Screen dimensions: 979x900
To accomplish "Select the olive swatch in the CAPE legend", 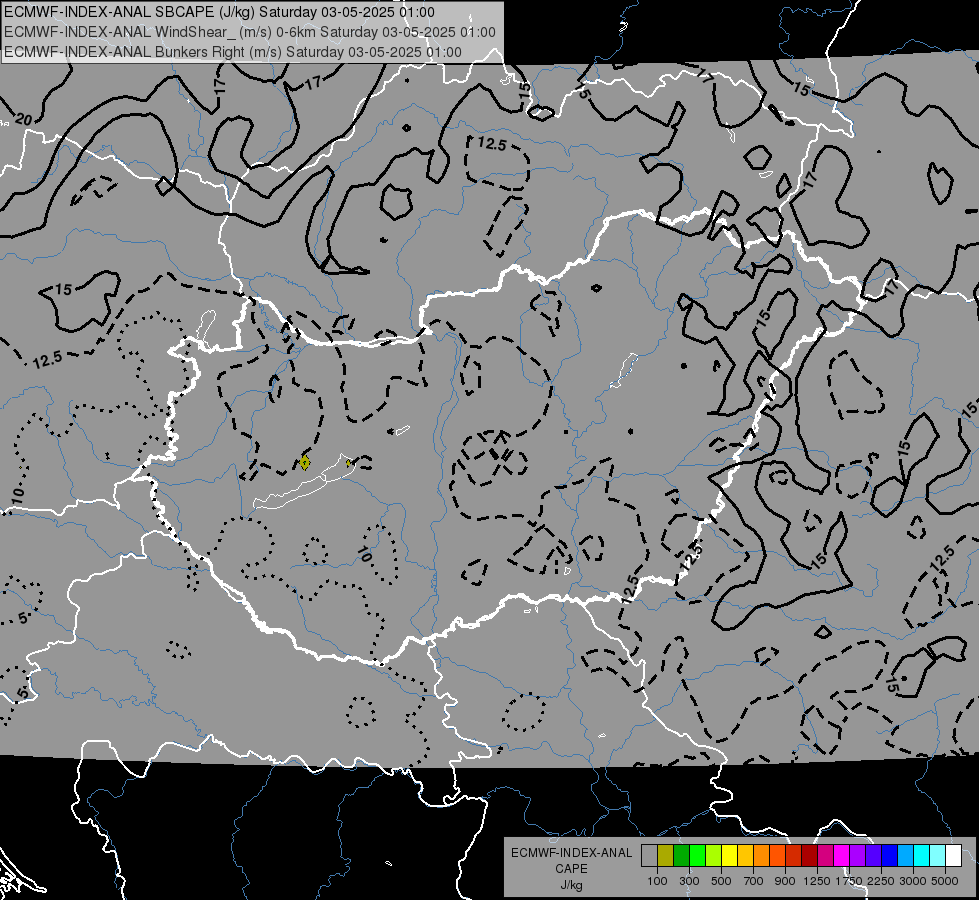I will 666,855.
